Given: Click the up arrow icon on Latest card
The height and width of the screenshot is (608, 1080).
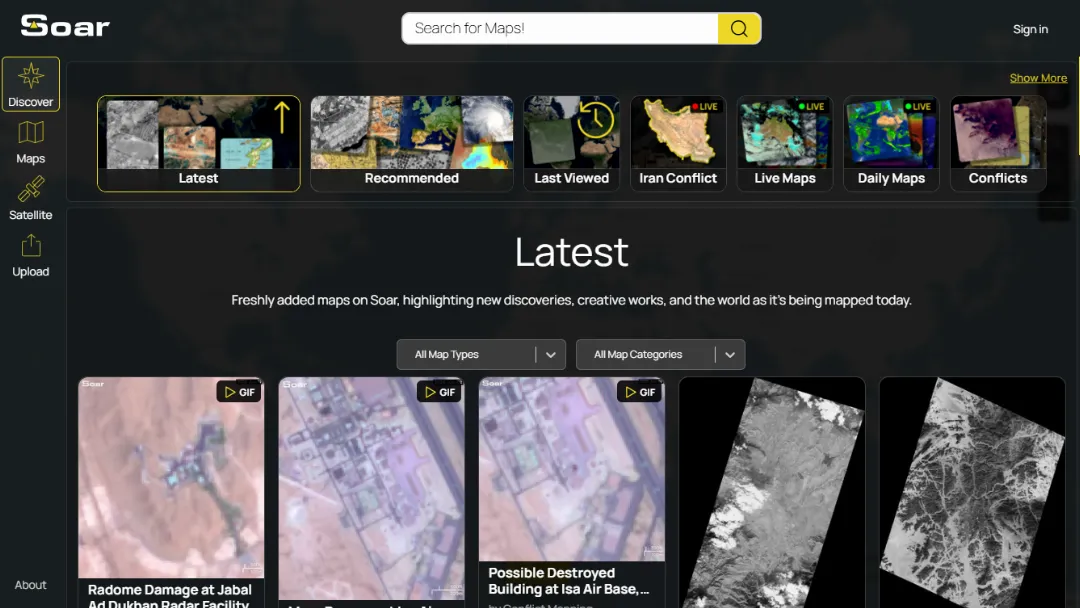Looking at the screenshot, I should [282, 117].
